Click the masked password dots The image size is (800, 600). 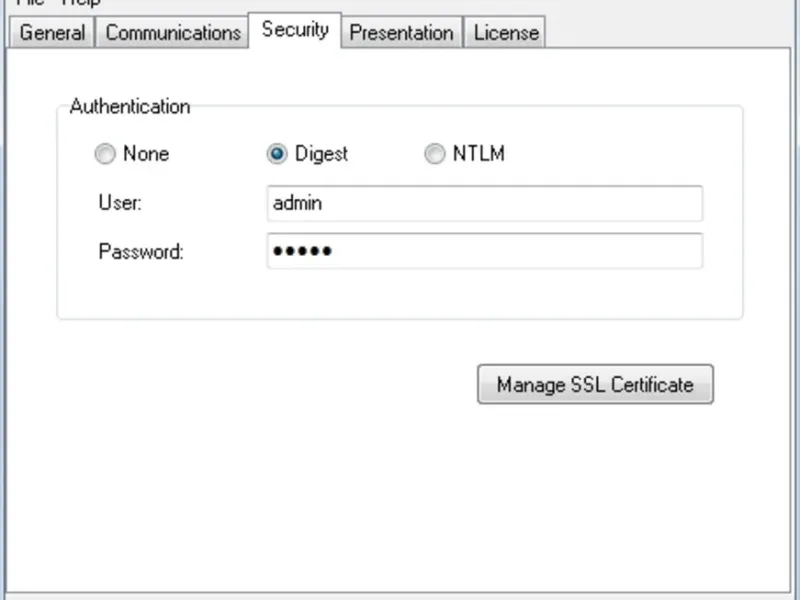tap(302, 251)
